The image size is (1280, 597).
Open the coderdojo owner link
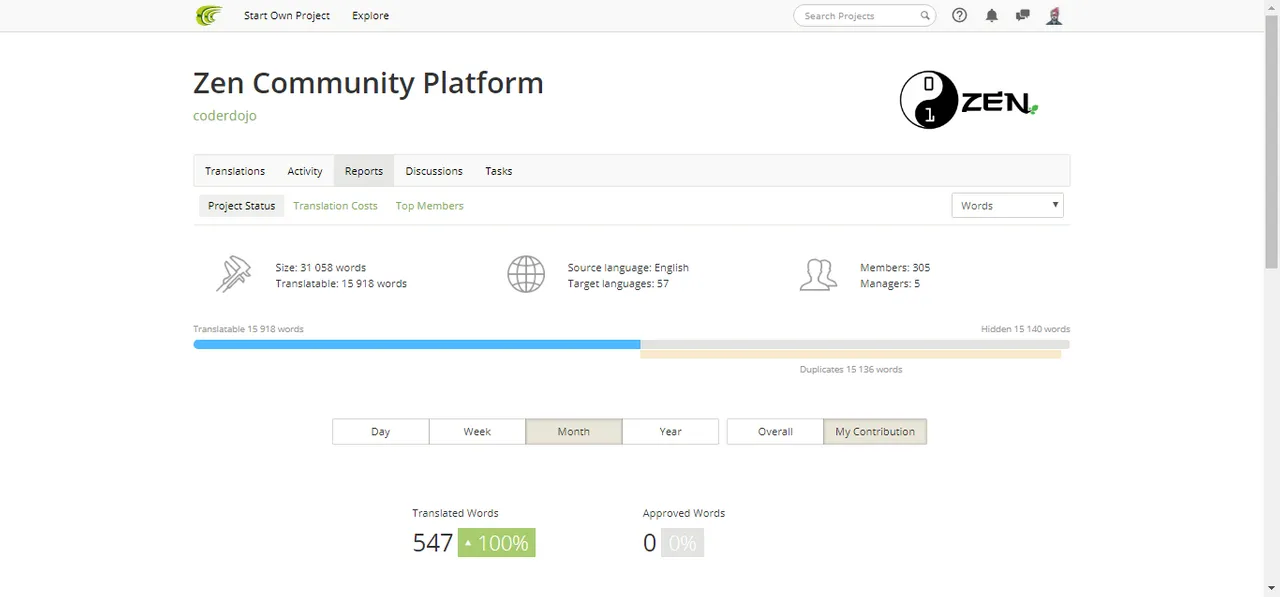pos(225,115)
